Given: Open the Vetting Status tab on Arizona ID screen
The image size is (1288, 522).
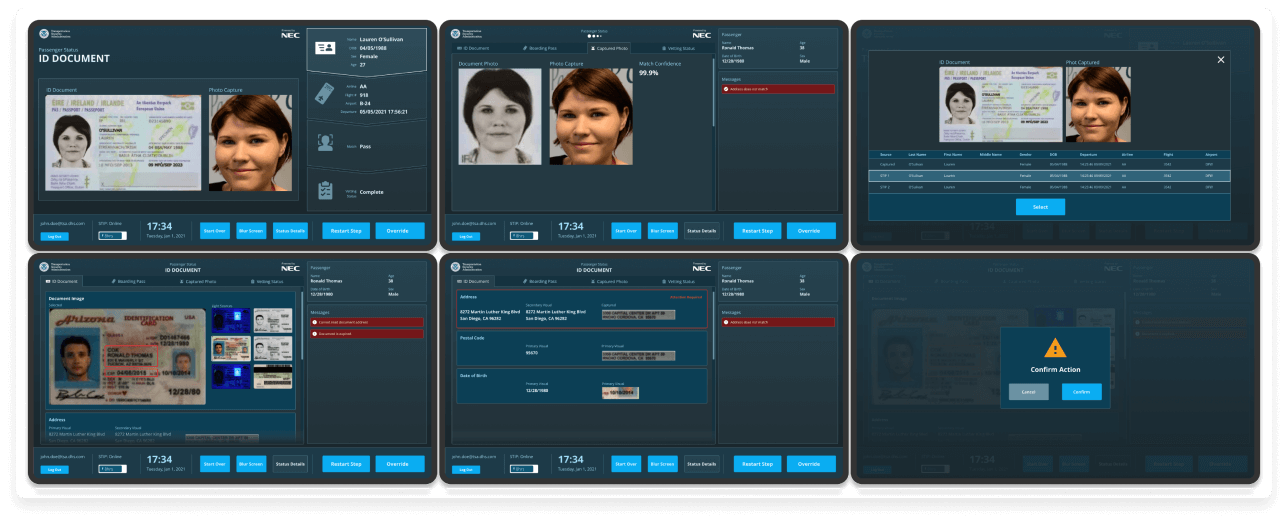Looking at the screenshot, I should pyautogui.click(x=267, y=282).
